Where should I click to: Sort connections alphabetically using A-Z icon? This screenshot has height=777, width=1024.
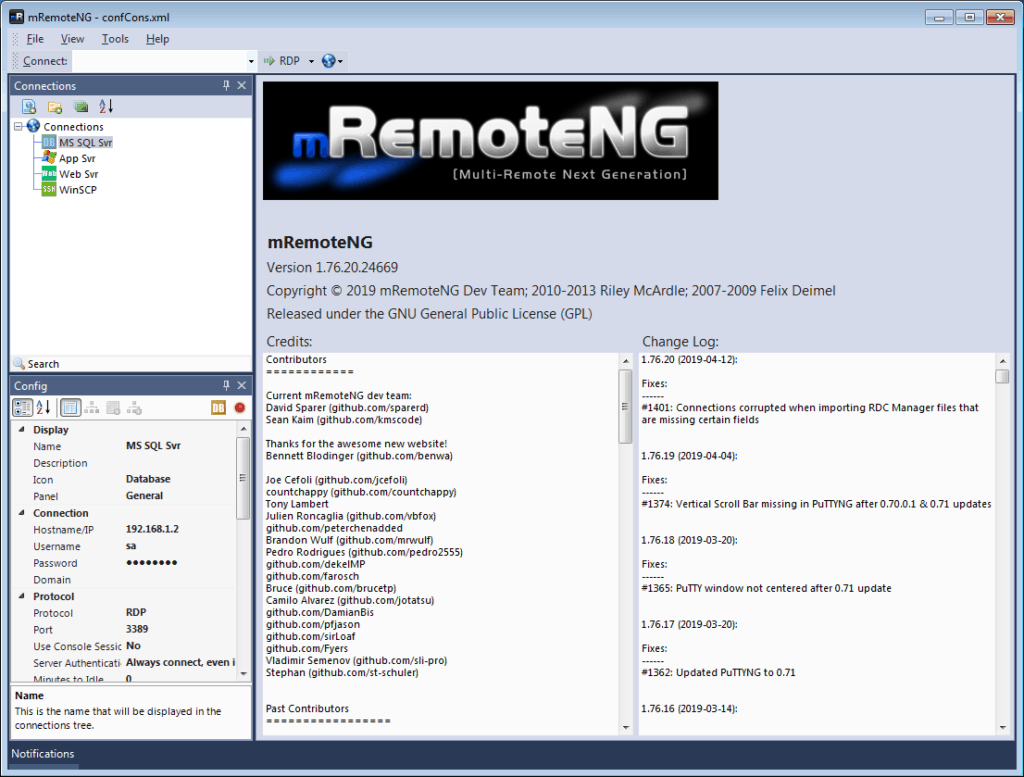click(x=106, y=107)
